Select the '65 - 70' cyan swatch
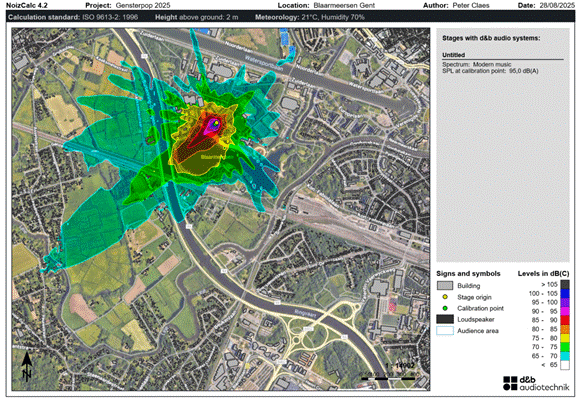580x399 pixels. click(x=565, y=356)
